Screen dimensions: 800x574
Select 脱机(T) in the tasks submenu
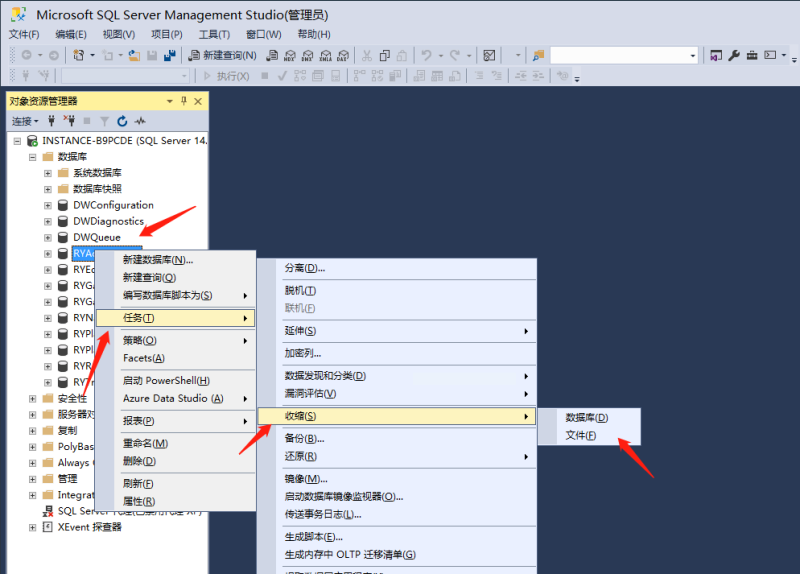(x=397, y=291)
